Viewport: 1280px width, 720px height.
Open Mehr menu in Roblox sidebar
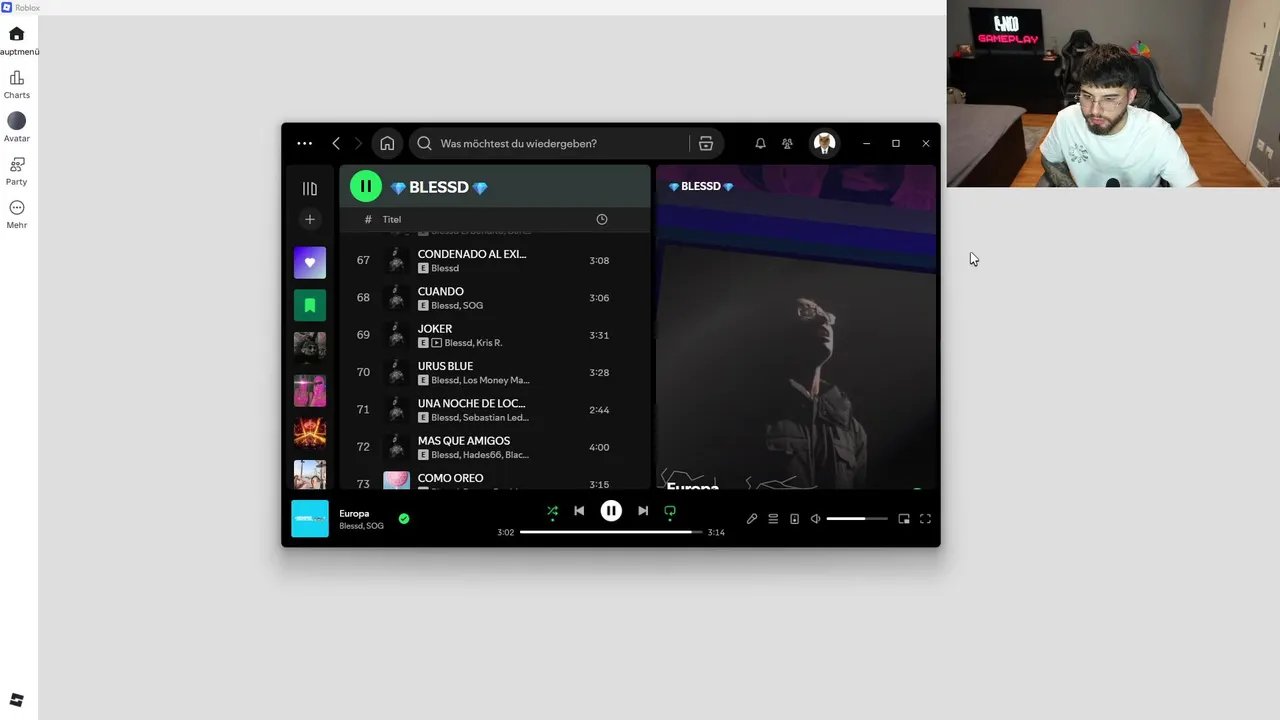16,208
